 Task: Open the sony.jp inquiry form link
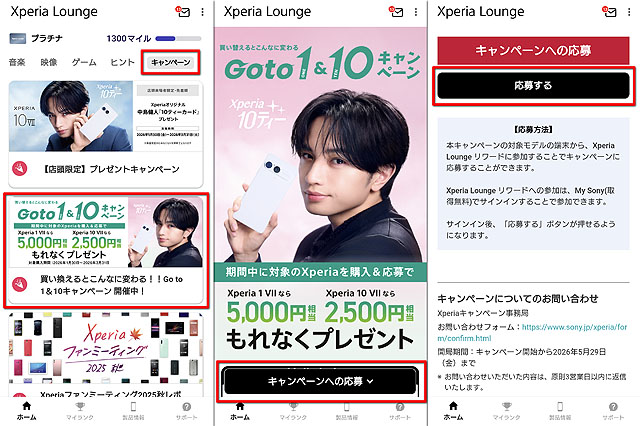(x=532, y=333)
